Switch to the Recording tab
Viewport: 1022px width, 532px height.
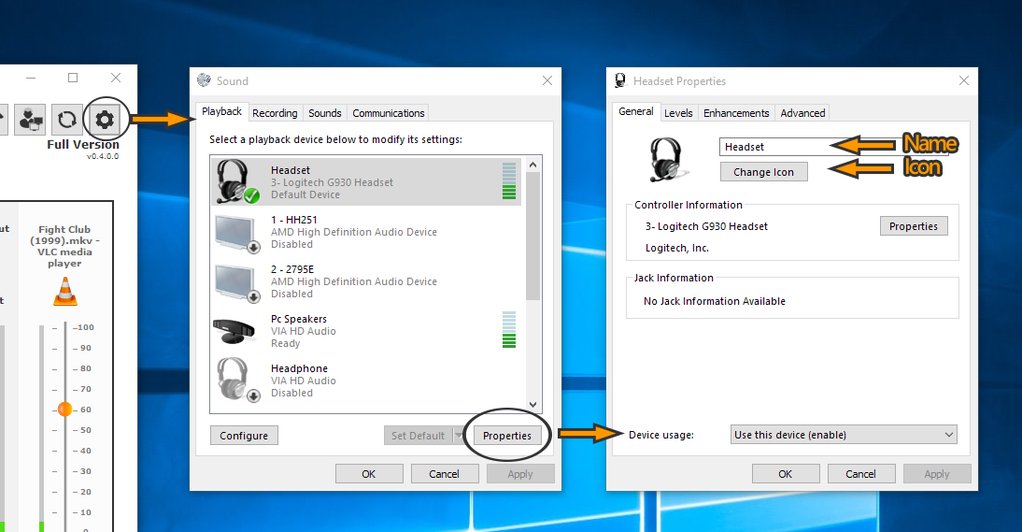[x=274, y=113]
